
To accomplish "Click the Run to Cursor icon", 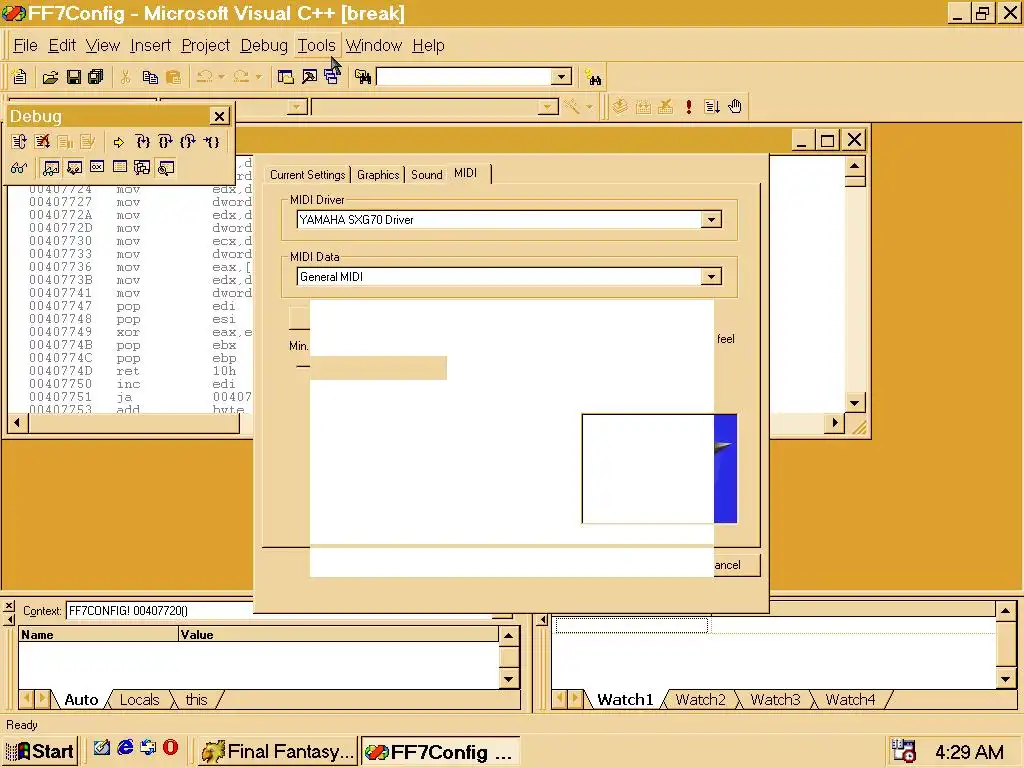I will pos(211,142).
